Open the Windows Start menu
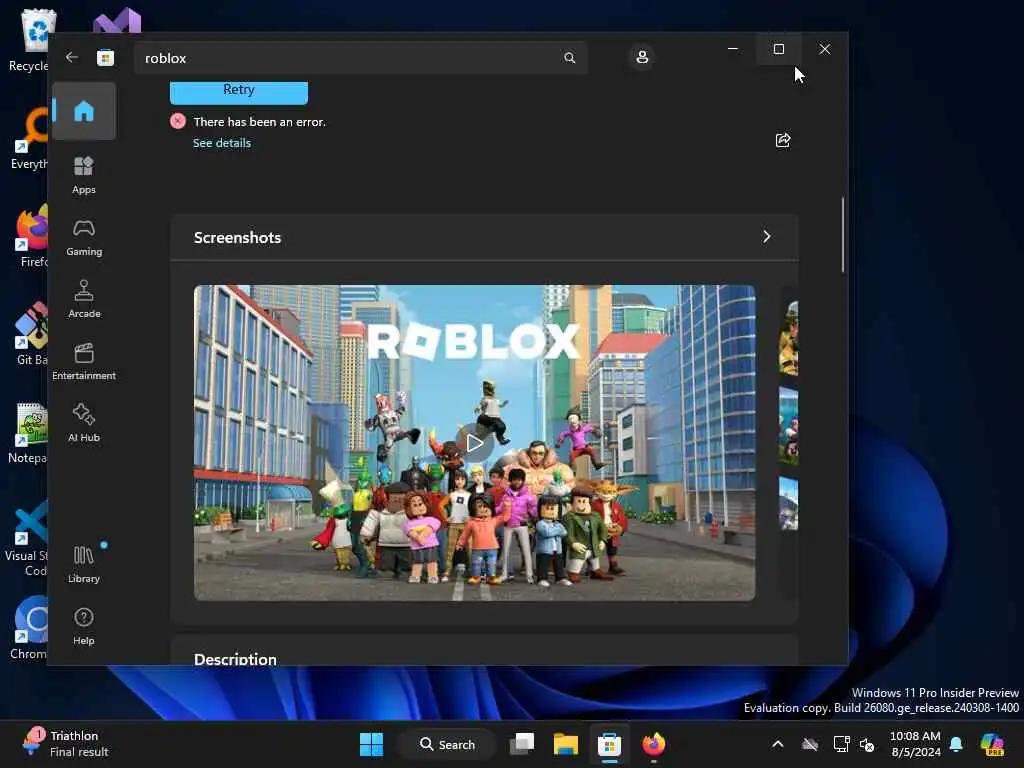Screen dimensions: 1024x768 pyautogui.click(x=372, y=744)
